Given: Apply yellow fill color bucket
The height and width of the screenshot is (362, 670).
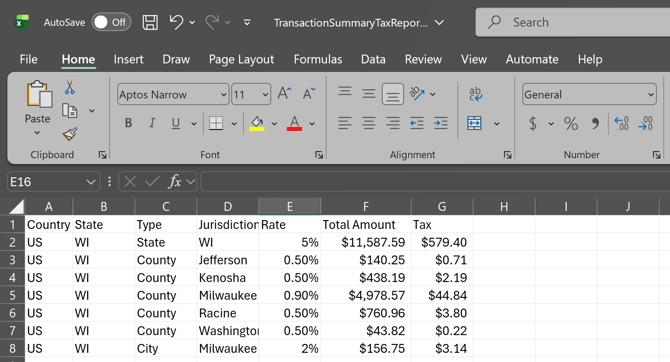Looking at the screenshot, I should 256,124.
